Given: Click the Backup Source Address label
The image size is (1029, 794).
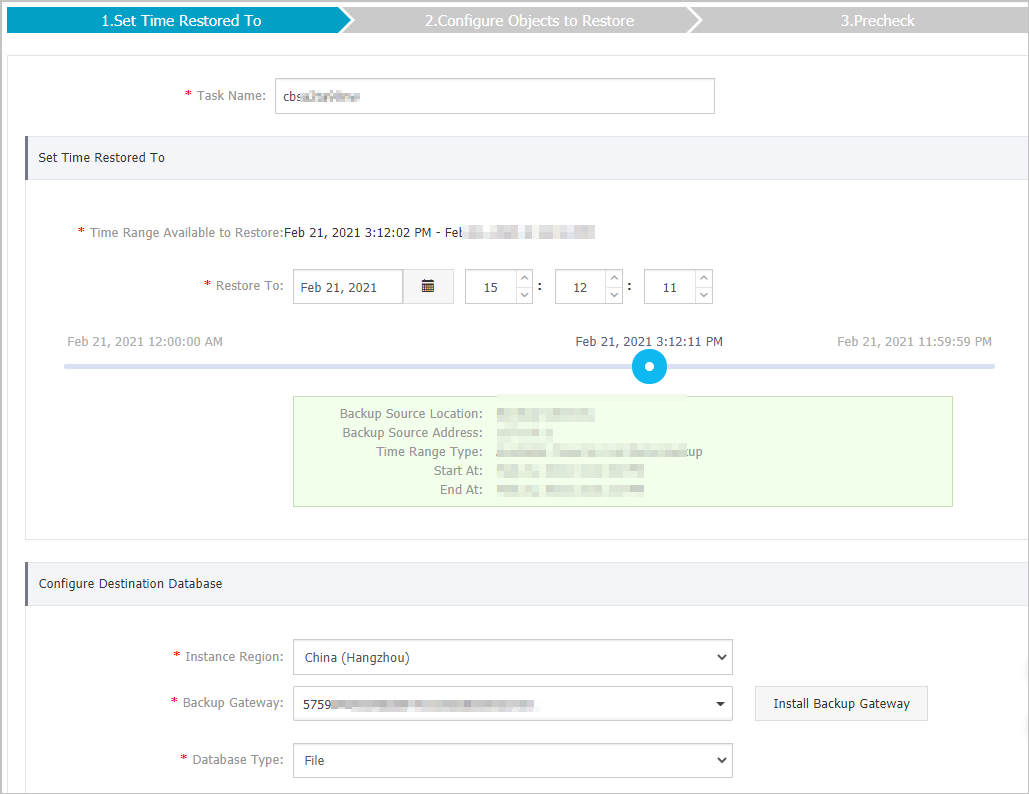Looking at the screenshot, I should pyautogui.click(x=412, y=432).
